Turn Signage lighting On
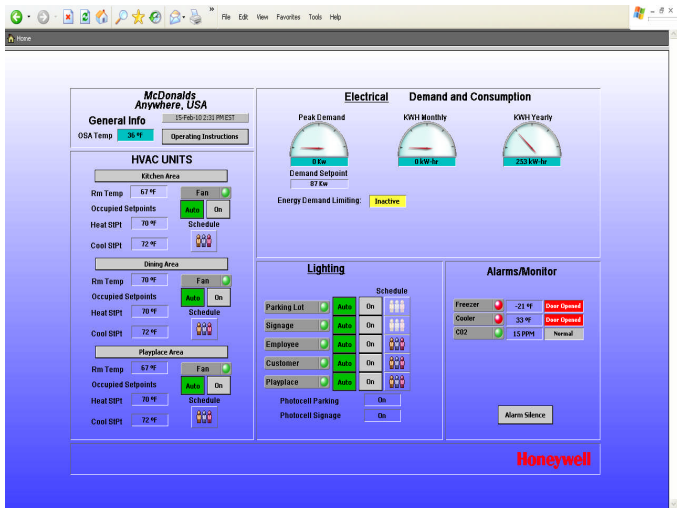Viewport: 677px width, 512px height. (370, 325)
